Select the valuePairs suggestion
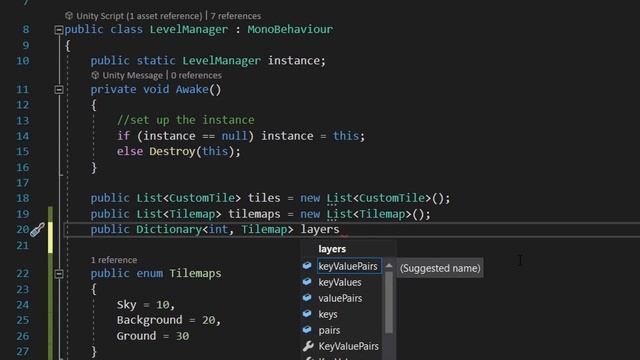This screenshot has width=640, height=360. (340, 298)
